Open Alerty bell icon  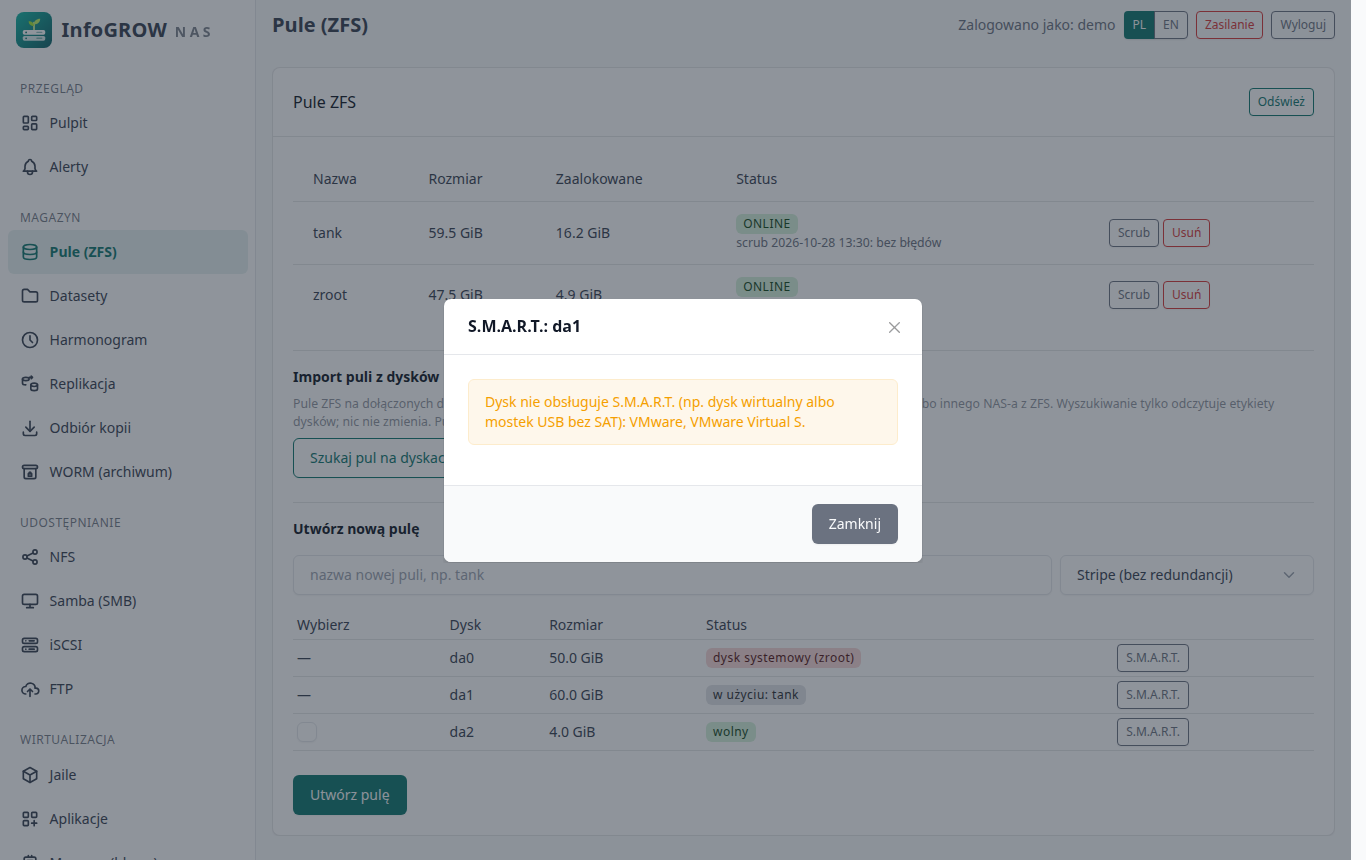point(30,167)
